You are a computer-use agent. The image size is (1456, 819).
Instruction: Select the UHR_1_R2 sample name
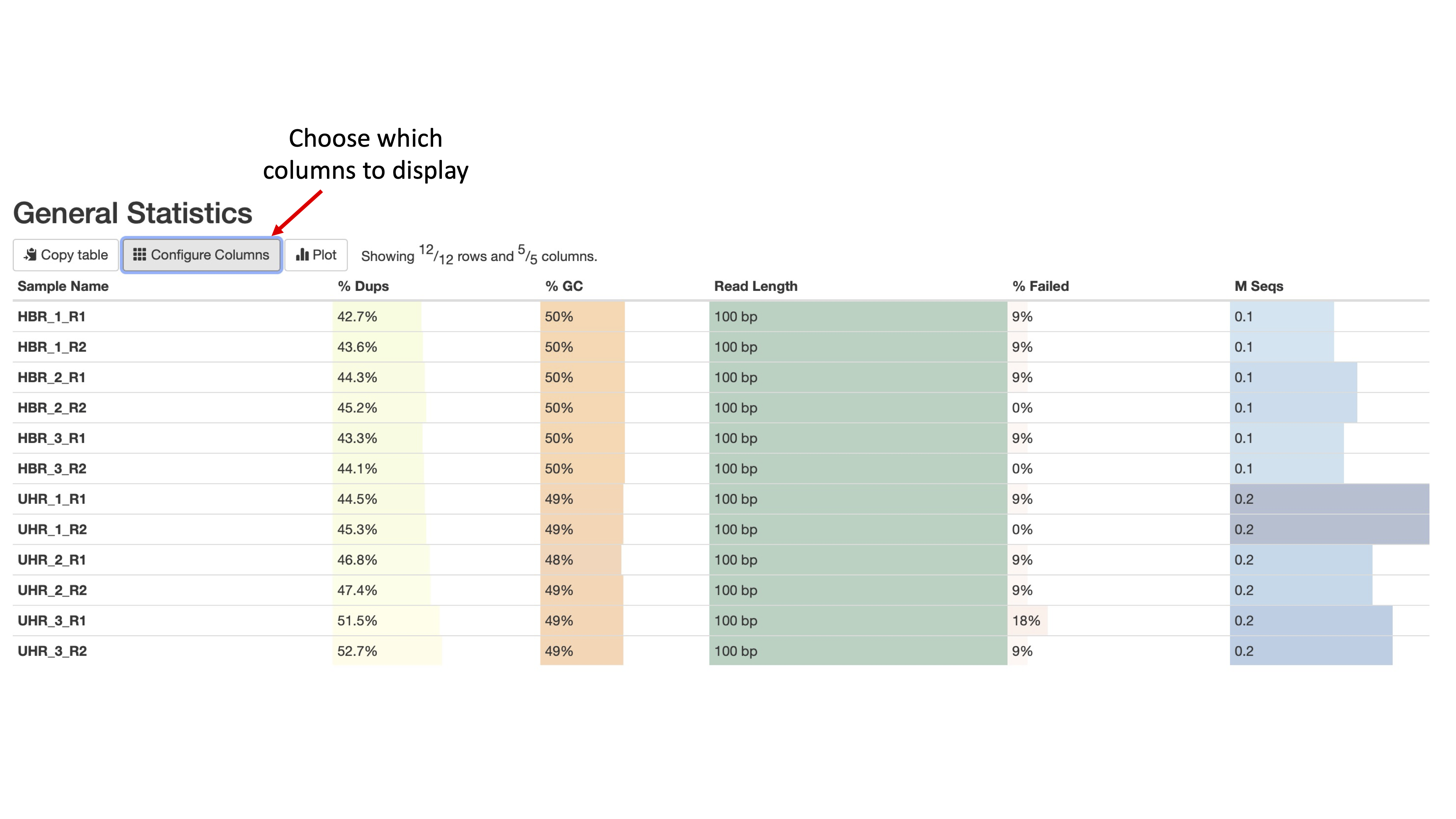tap(52, 530)
